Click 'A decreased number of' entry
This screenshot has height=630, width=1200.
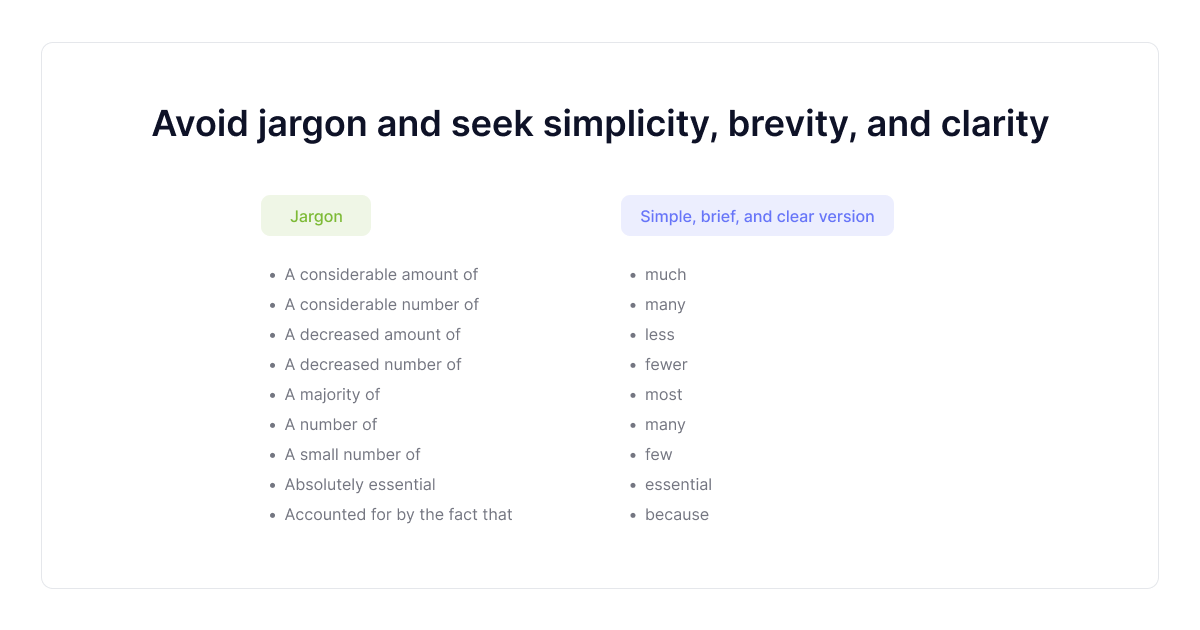tap(373, 364)
